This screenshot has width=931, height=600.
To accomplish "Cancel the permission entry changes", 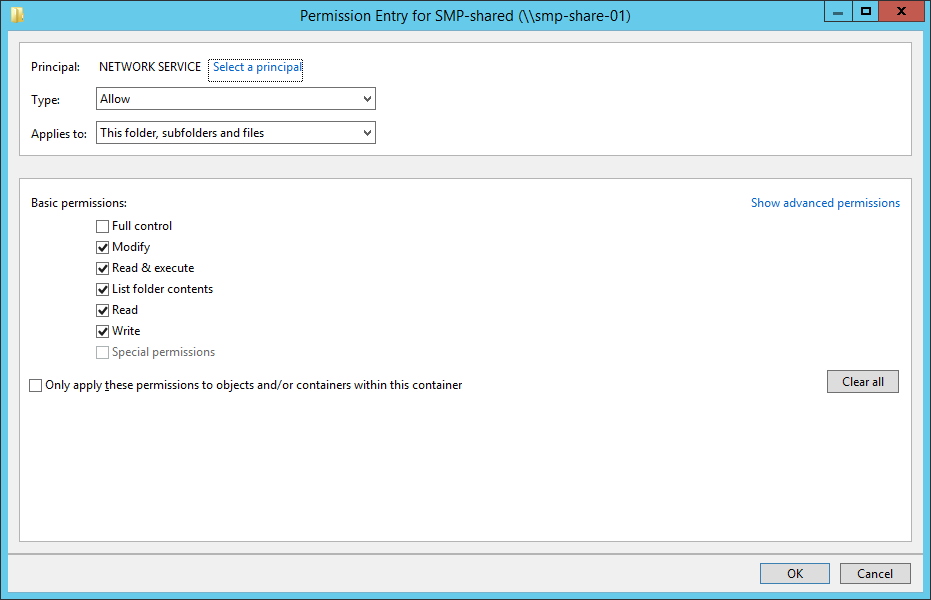I will (x=875, y=574).
